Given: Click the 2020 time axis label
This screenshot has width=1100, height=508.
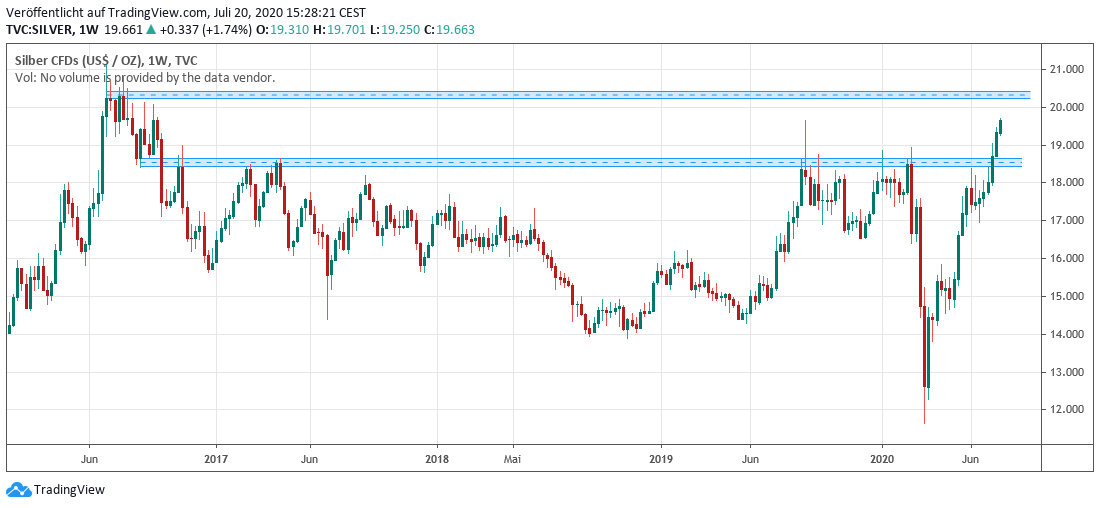Looking at the screenshot, I should (882, 458).
